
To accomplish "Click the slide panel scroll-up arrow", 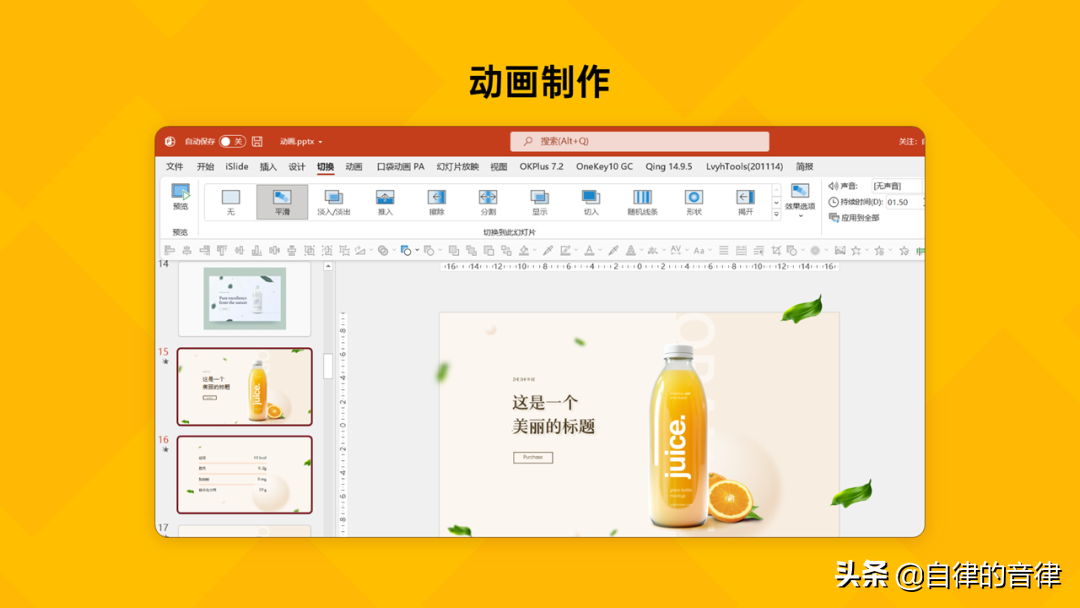I will tap(329, 266).
